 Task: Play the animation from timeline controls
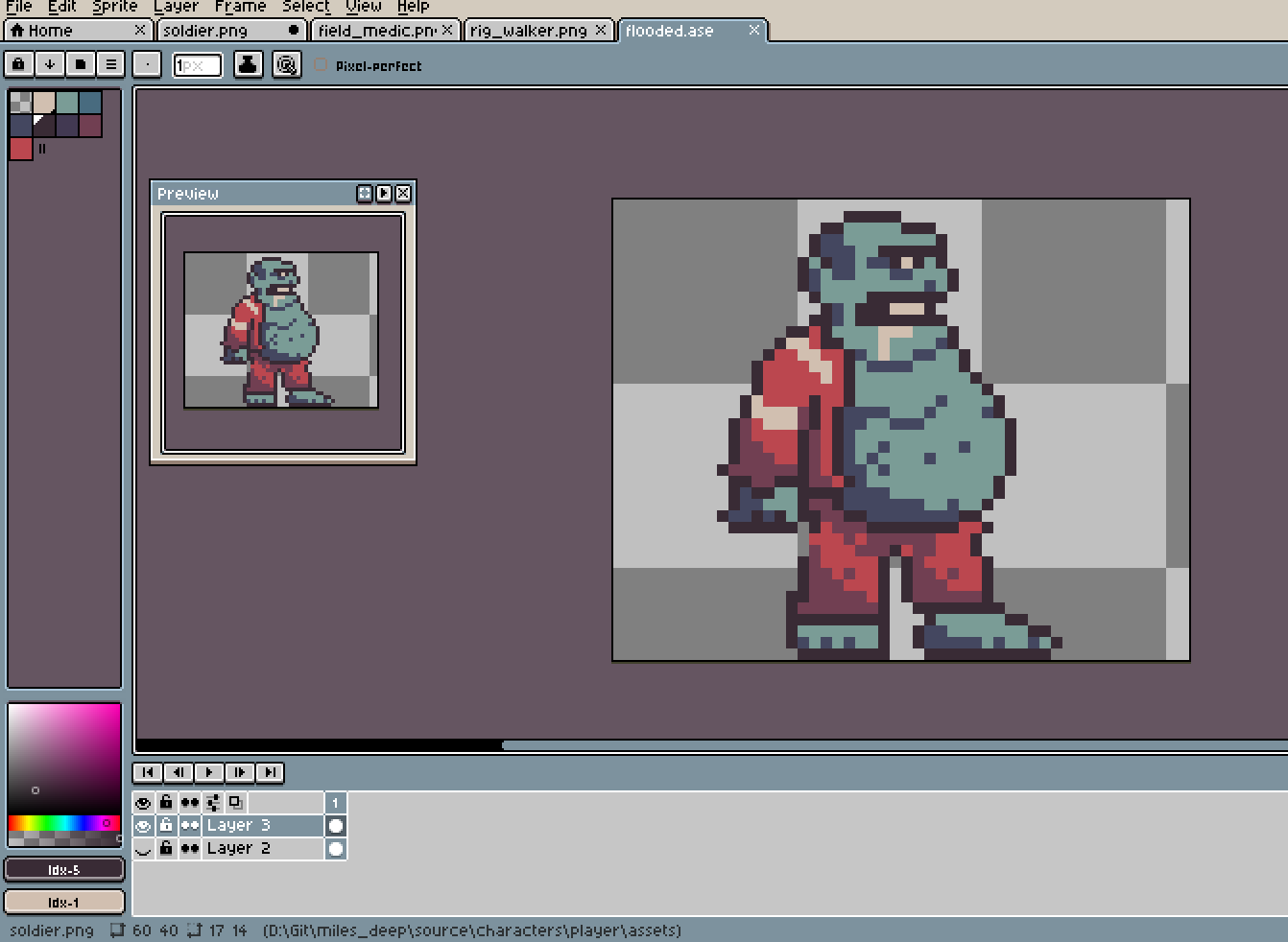(x=209, y=772)
